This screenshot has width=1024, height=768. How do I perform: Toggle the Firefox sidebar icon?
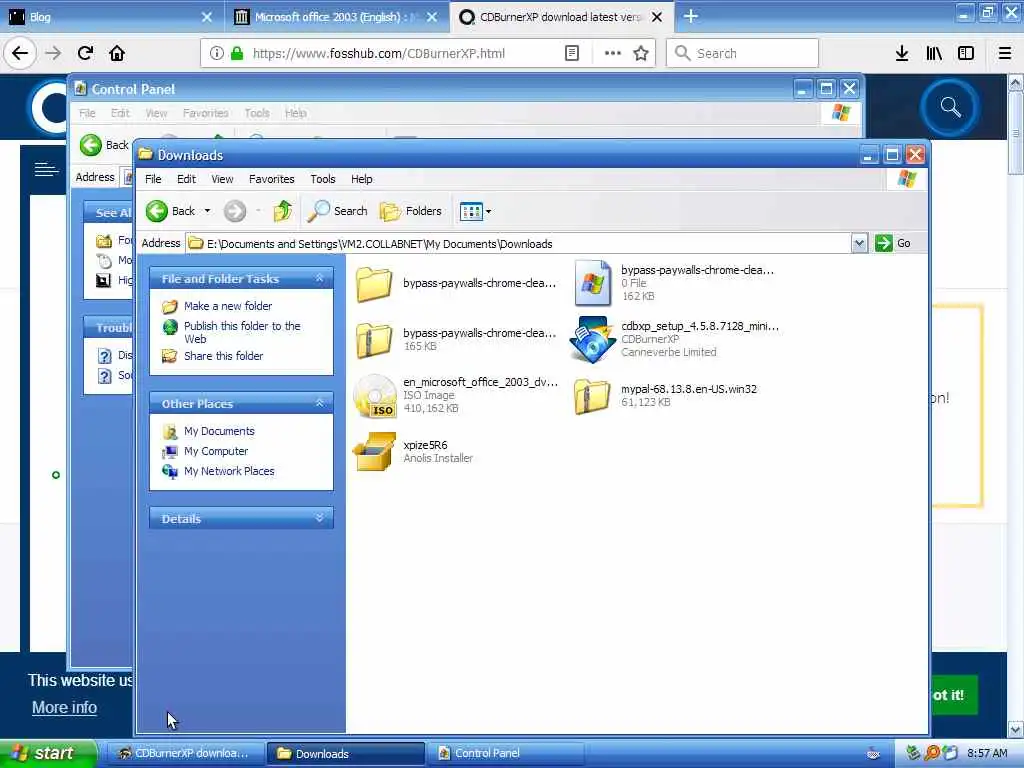[966, 53]
